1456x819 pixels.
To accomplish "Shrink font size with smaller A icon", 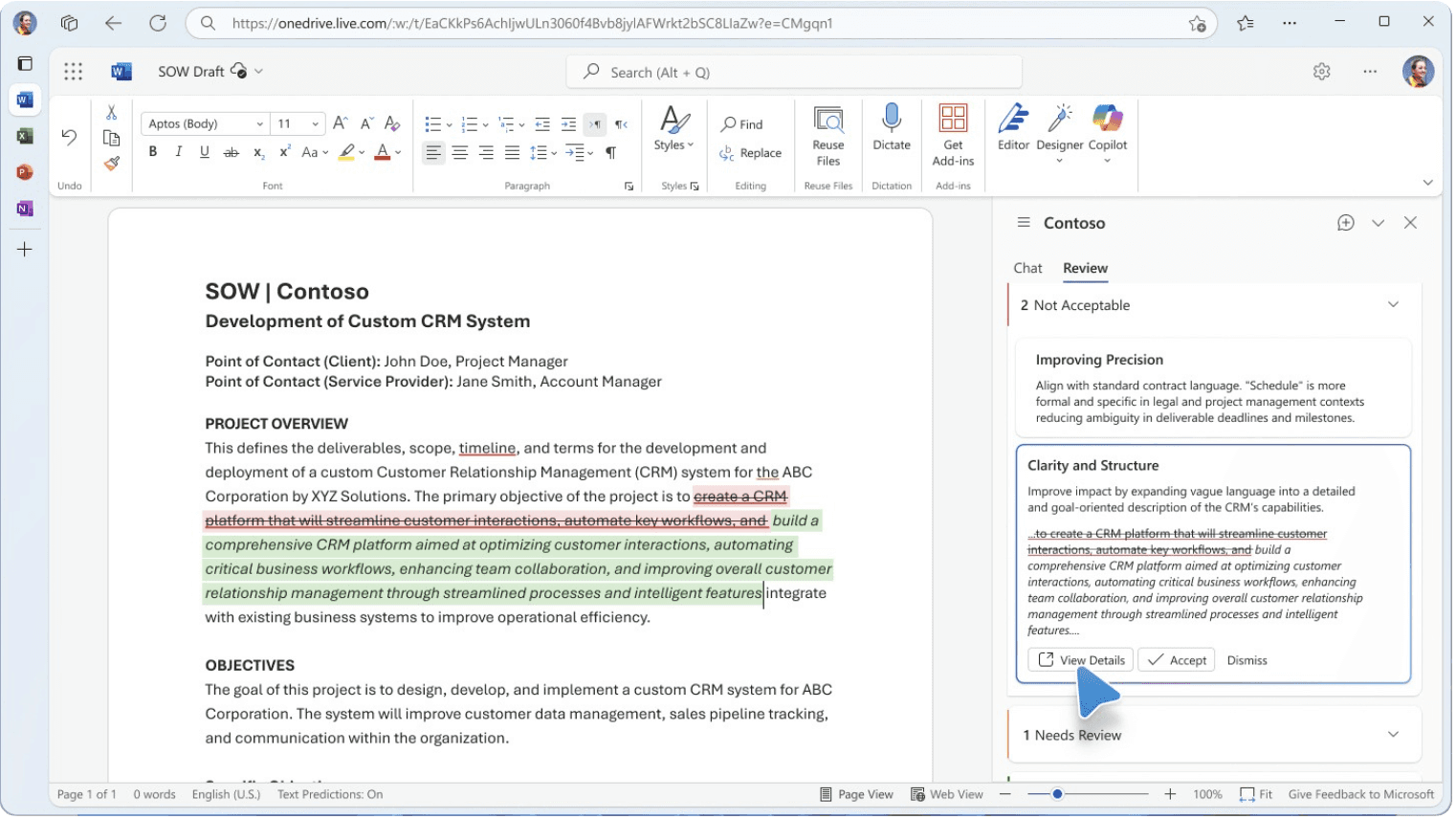I will coord(366,123).
